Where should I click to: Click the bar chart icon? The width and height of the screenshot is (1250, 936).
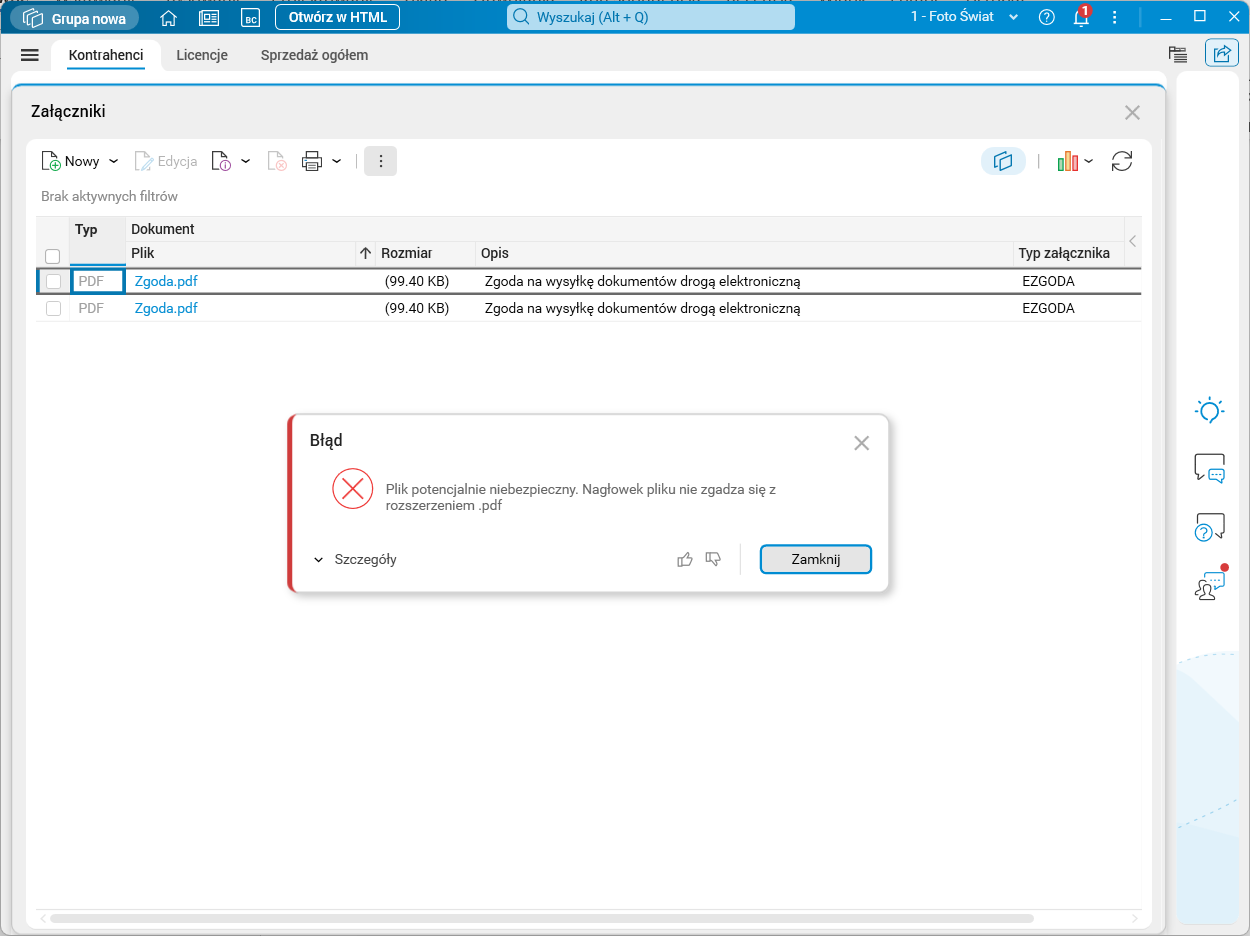[x=1067, y=161]
